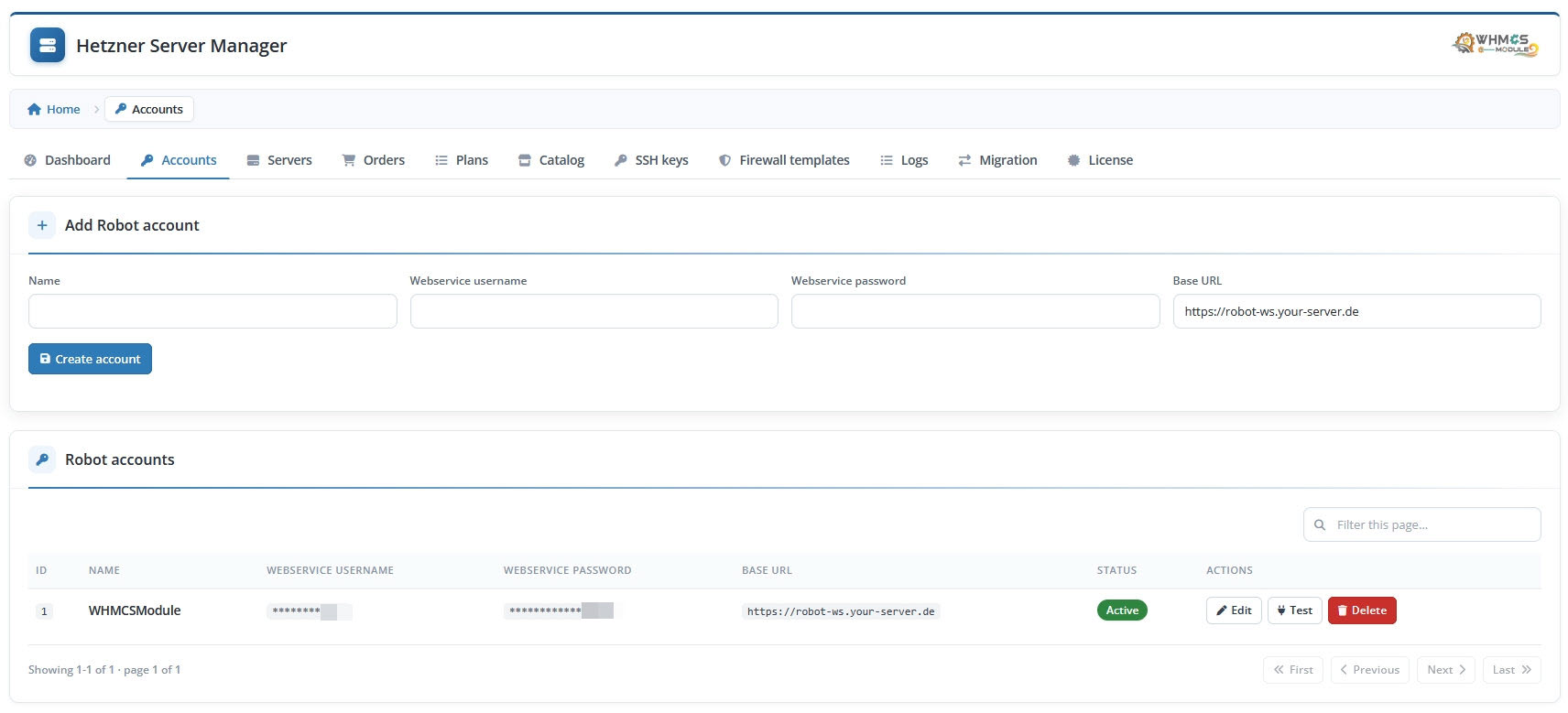Open the Firewall templates tab
The height and width of the screenshot is (713, 1568).
click(784, 160)
